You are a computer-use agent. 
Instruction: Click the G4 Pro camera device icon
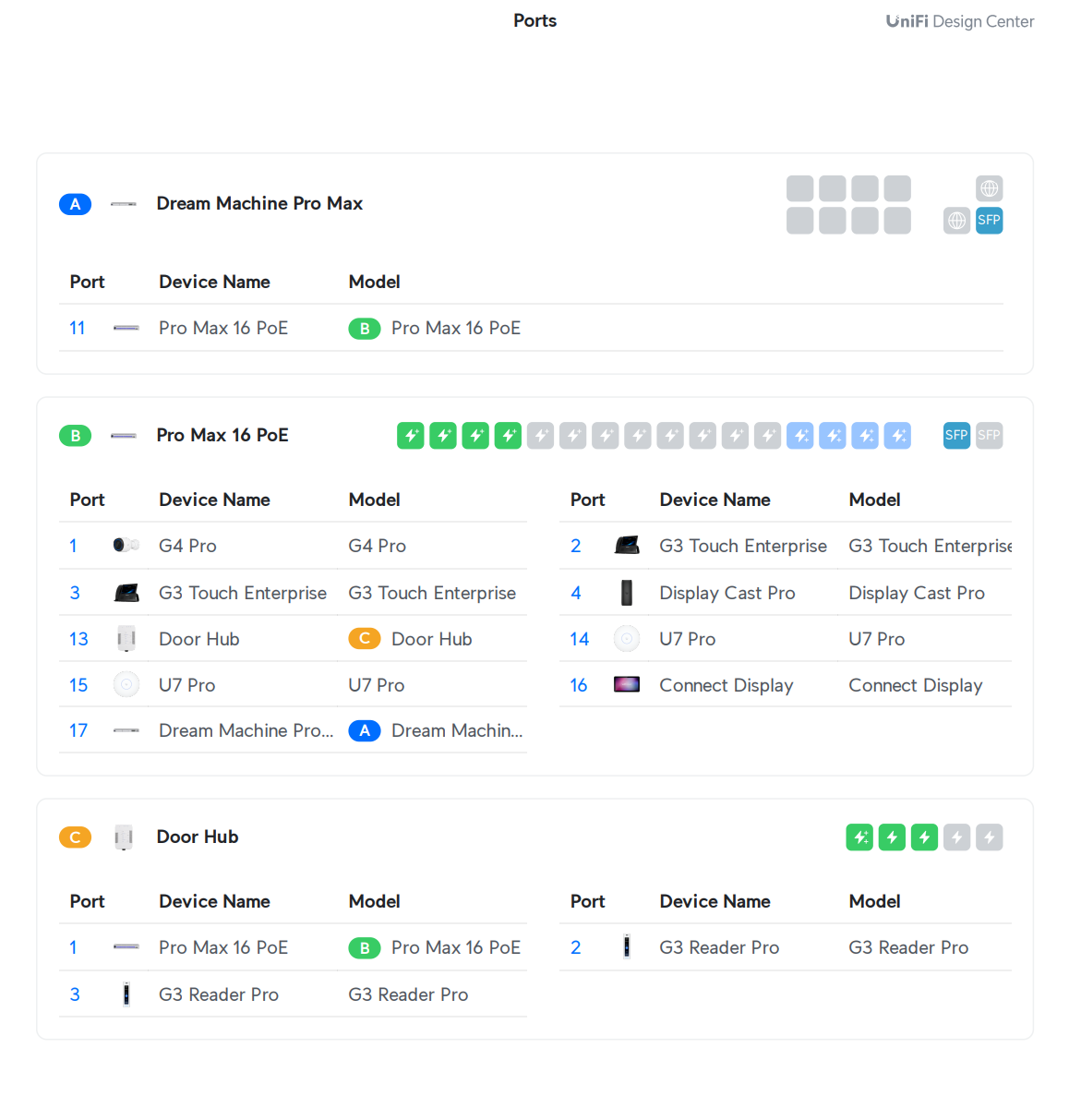coord(126,546)
